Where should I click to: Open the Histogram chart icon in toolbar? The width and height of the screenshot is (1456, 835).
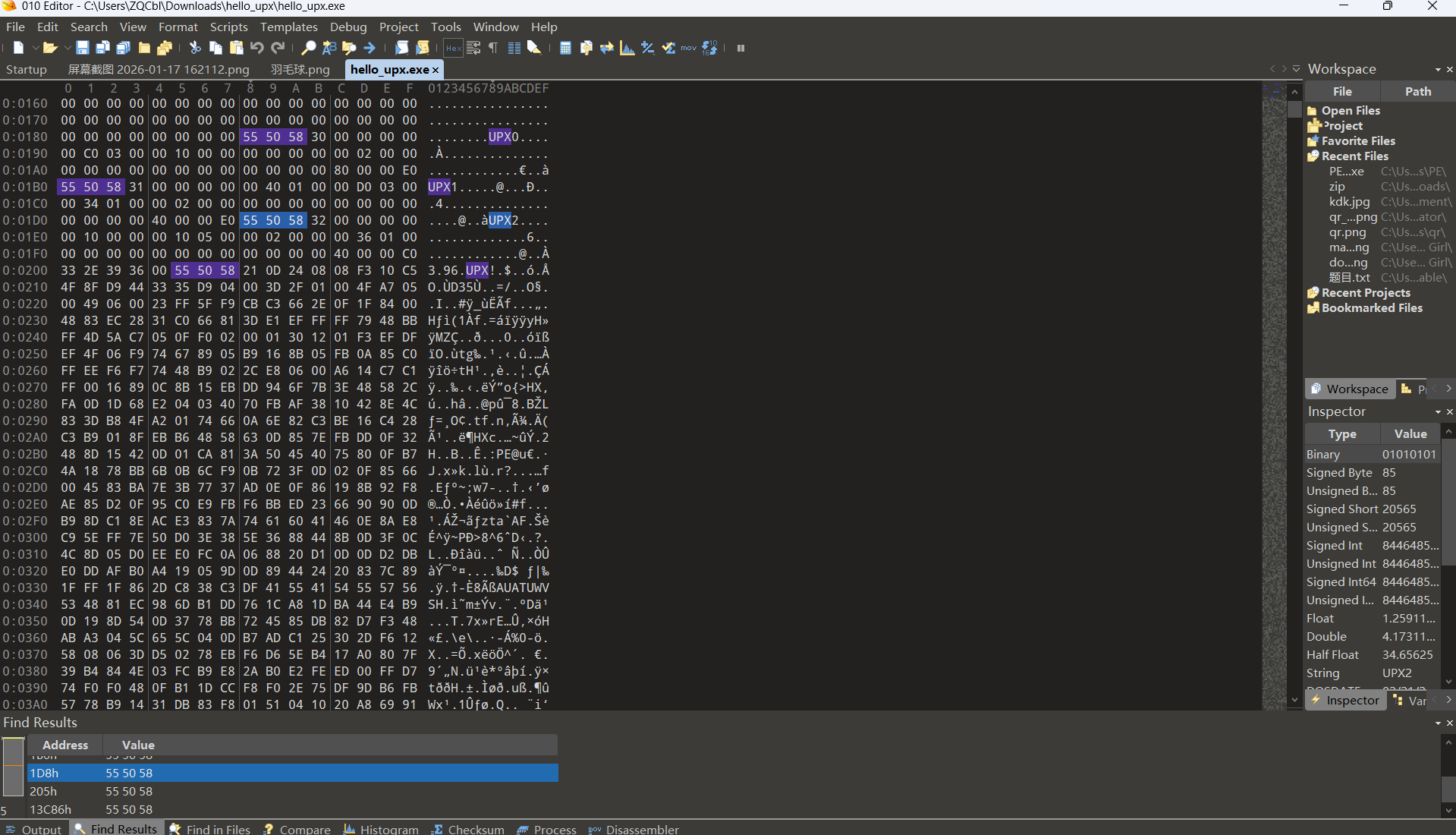627,48
